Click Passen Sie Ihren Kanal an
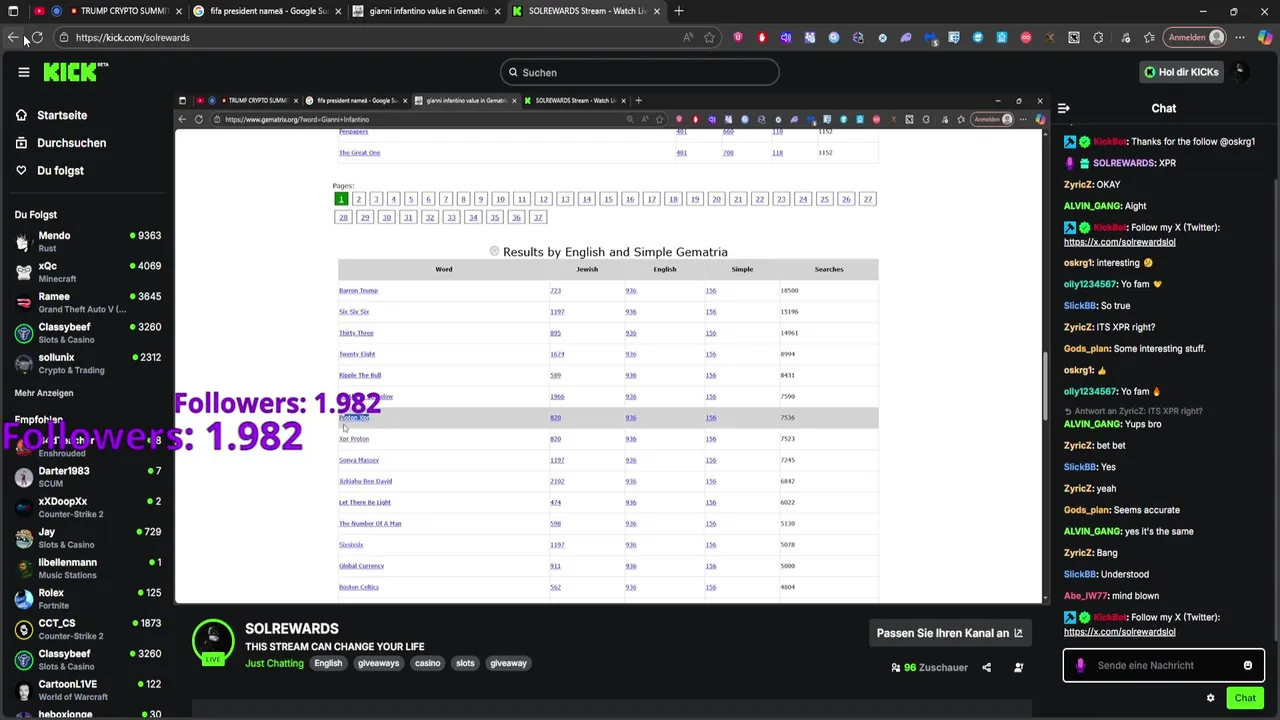Screen dimensions: 1280x720 tap(949, 633)
